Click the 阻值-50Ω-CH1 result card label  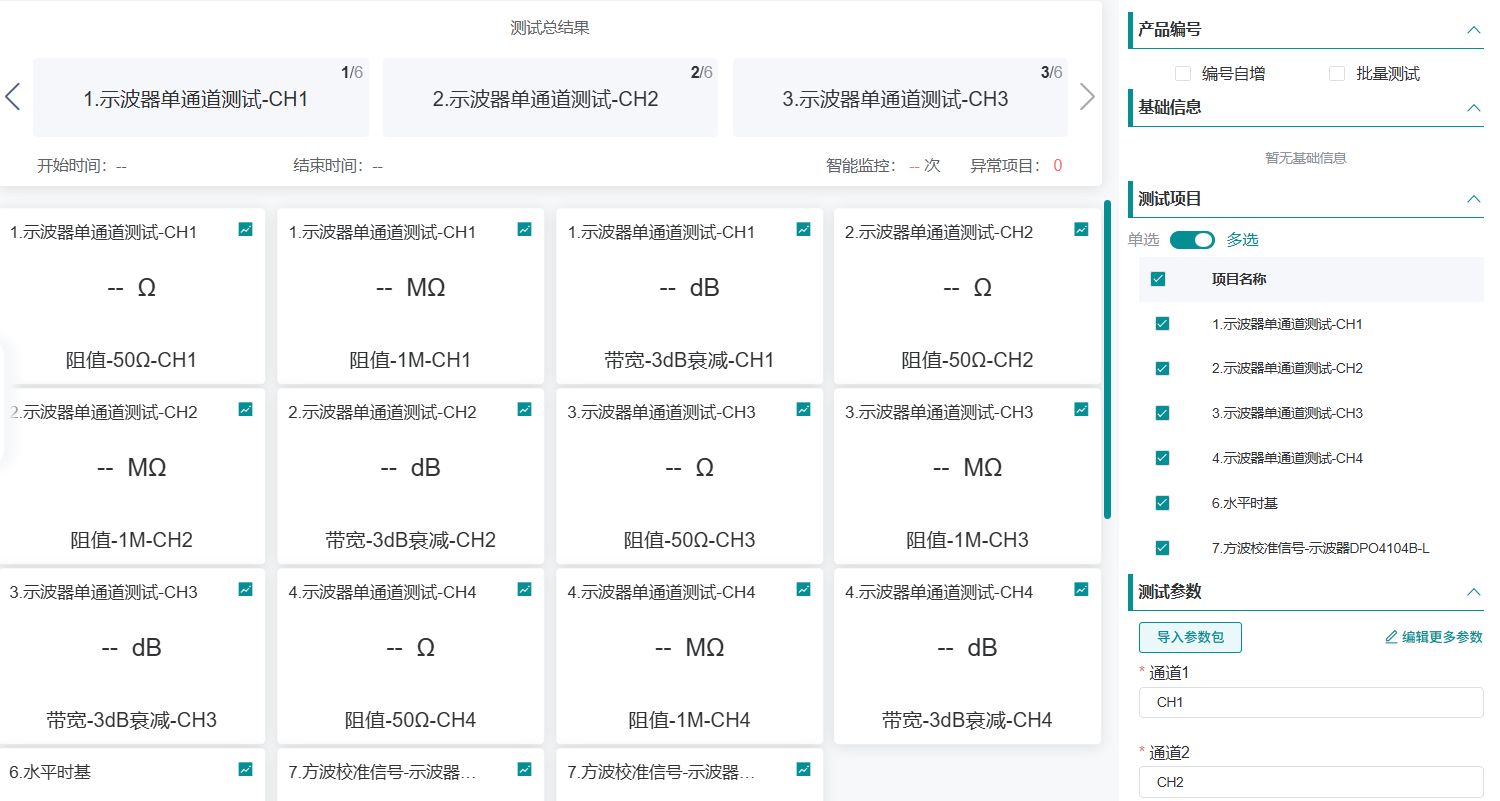coord(131,360)
